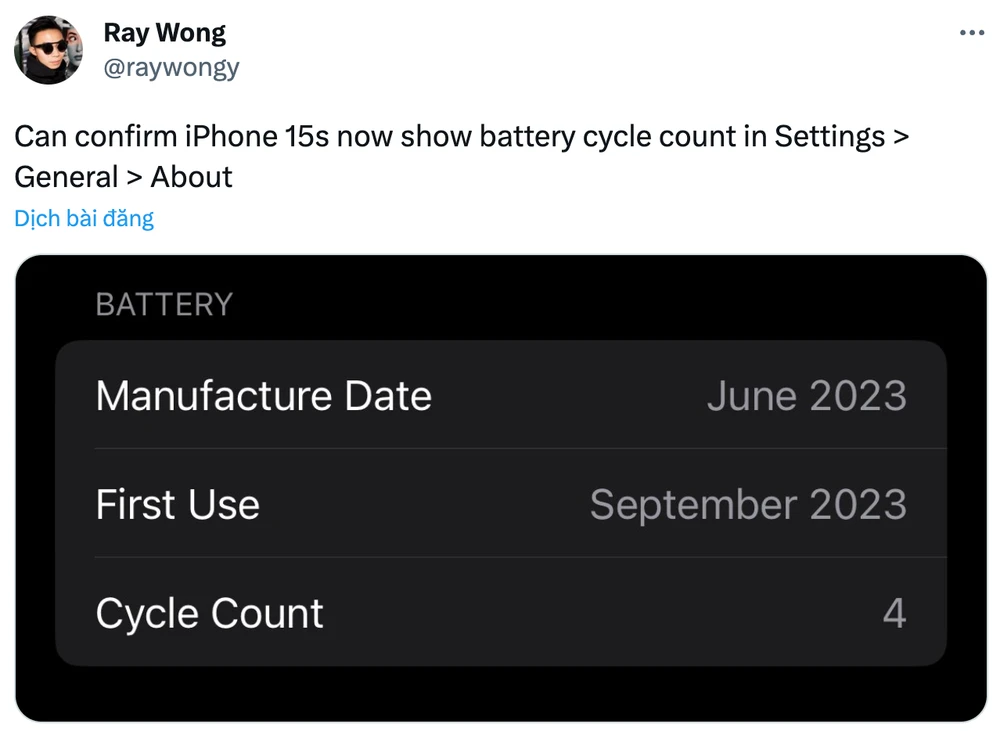This screenshot has width=1000, height=731.
Task: Click the word "General" in the post
Action: (x=66, y=176)
